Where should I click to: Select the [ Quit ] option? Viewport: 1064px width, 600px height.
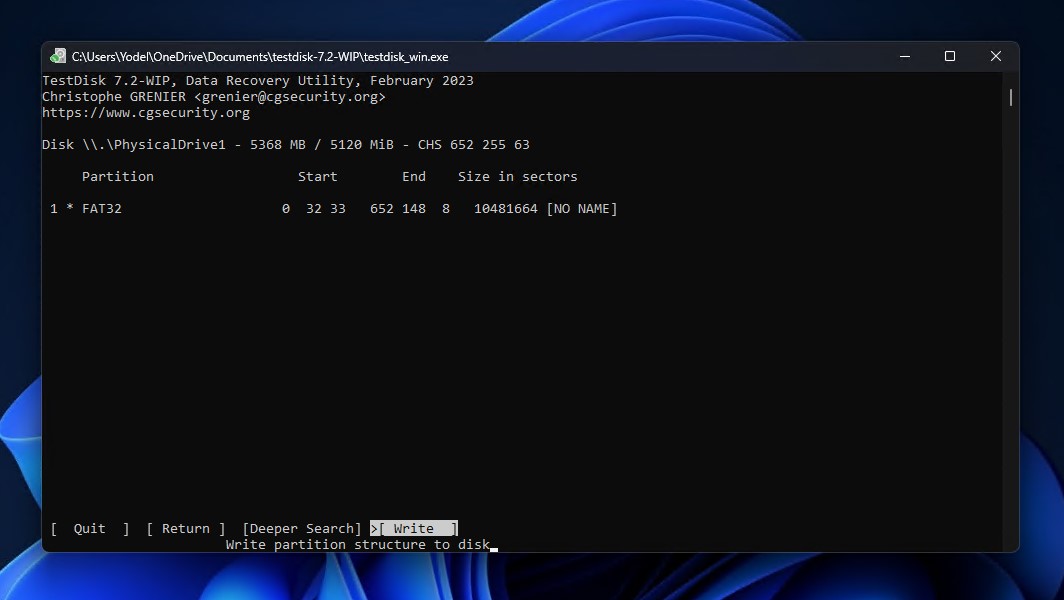pyautogui.click(x=89, y=528)
